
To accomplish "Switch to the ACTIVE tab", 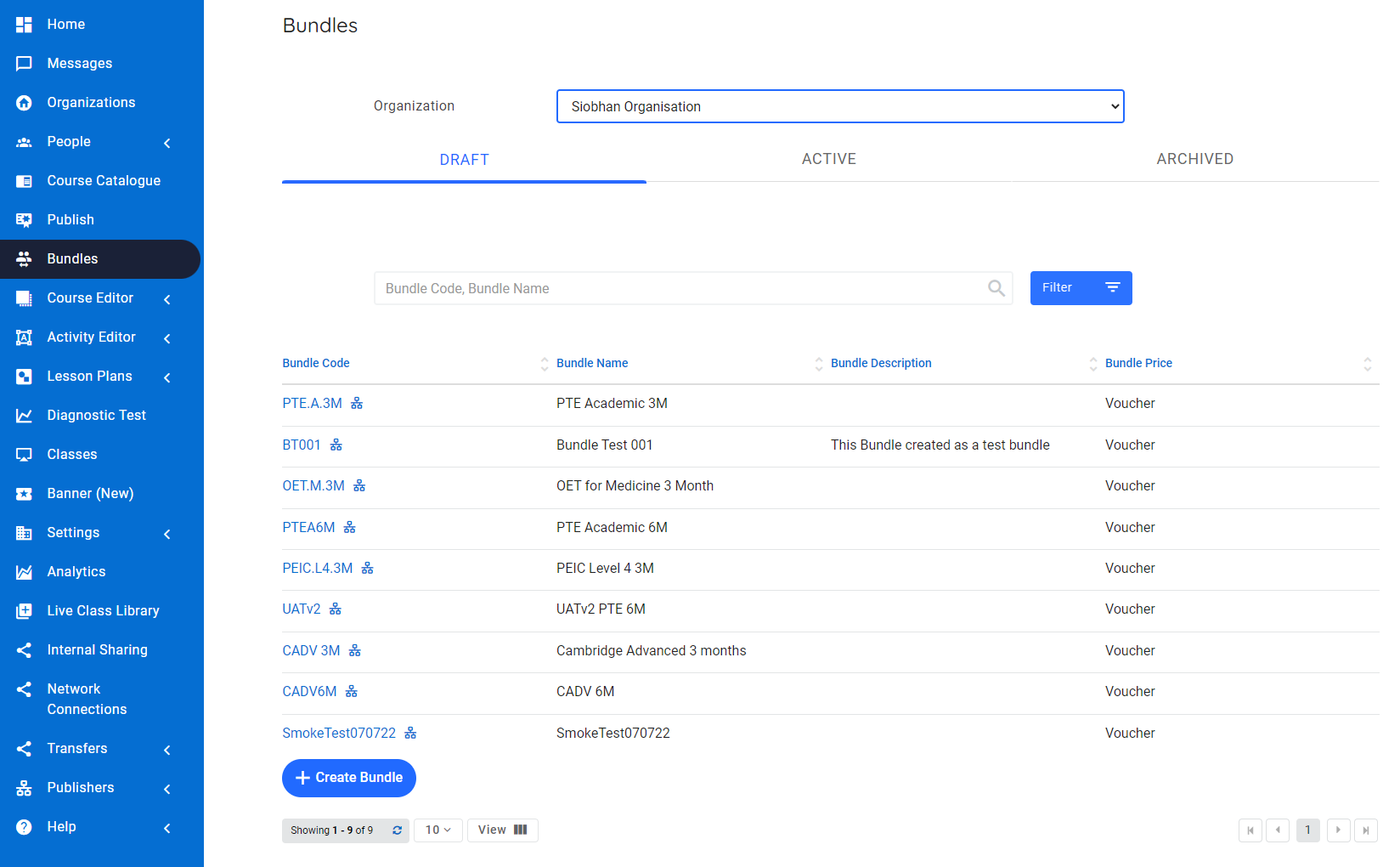I will pyautogui.click(x=828, y=159).
